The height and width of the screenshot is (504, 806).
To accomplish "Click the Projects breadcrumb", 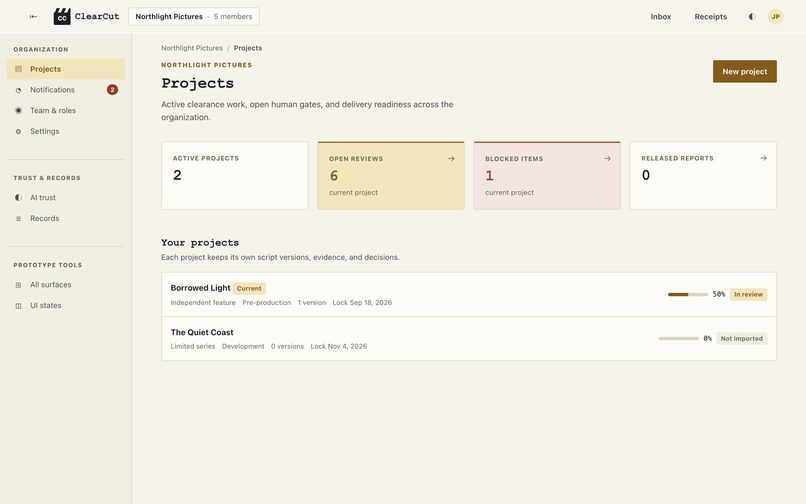I will click(x=248, y=48).
